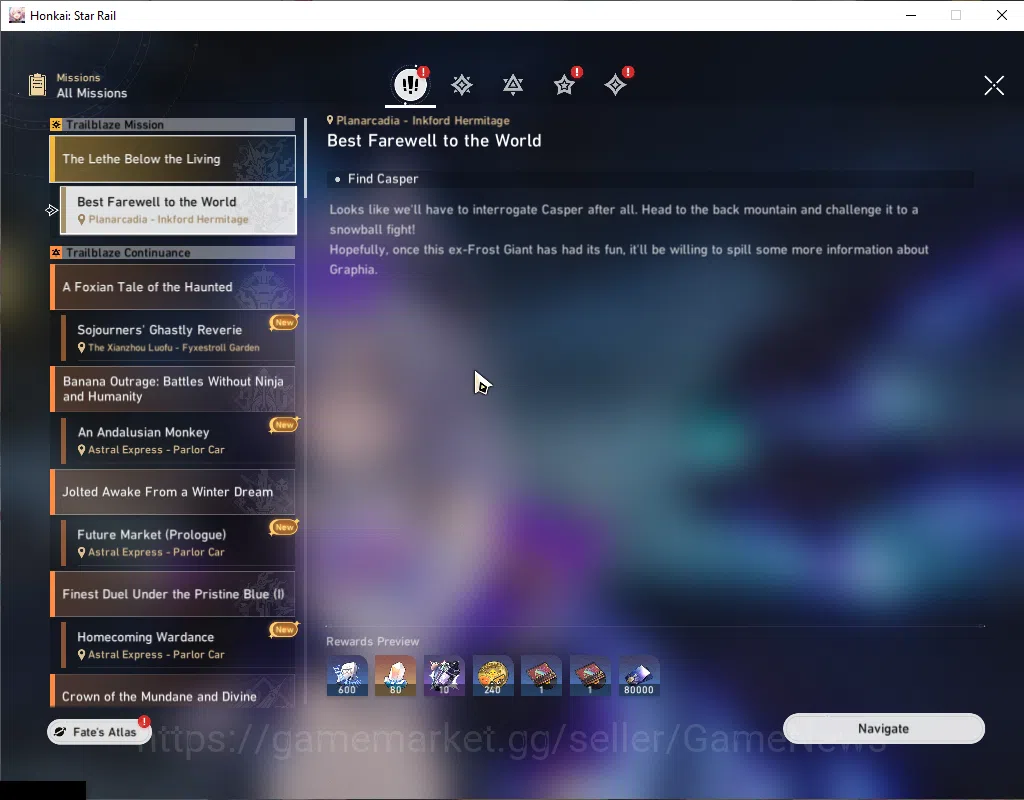Close the Missions panel with the X icon
Screen dimensions: 1024x800
(x=994, y=85)
